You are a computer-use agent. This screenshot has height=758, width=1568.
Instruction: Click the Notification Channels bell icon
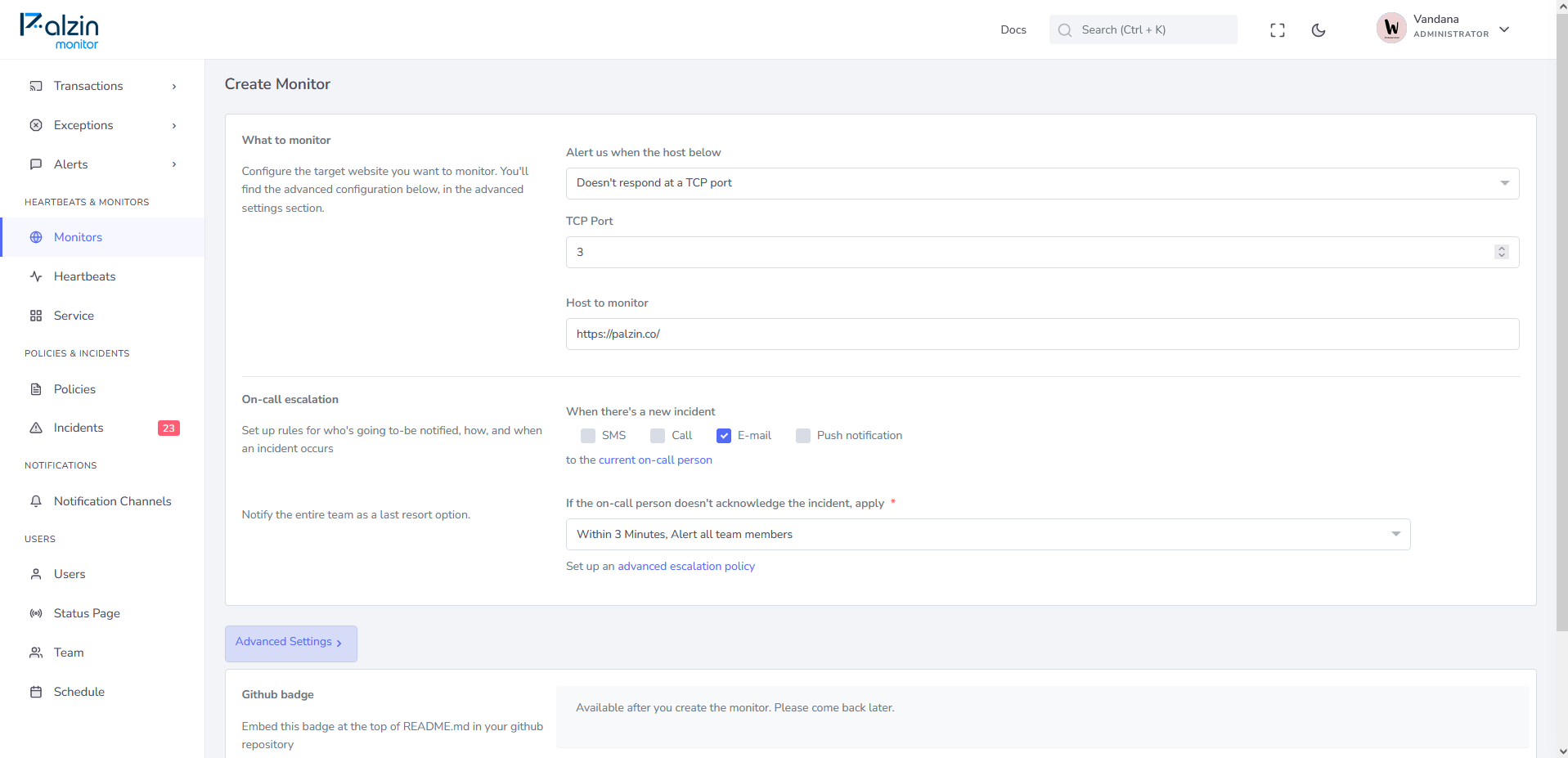[36, 501]
